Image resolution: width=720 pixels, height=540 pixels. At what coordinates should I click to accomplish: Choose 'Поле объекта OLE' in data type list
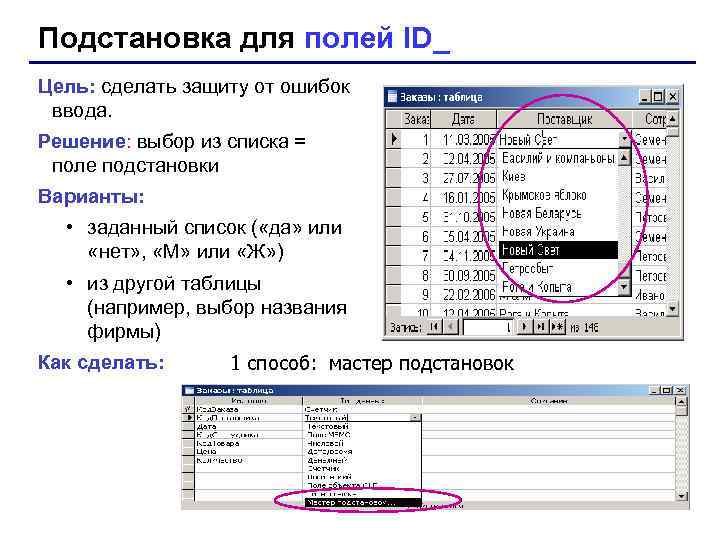(343, 485)
